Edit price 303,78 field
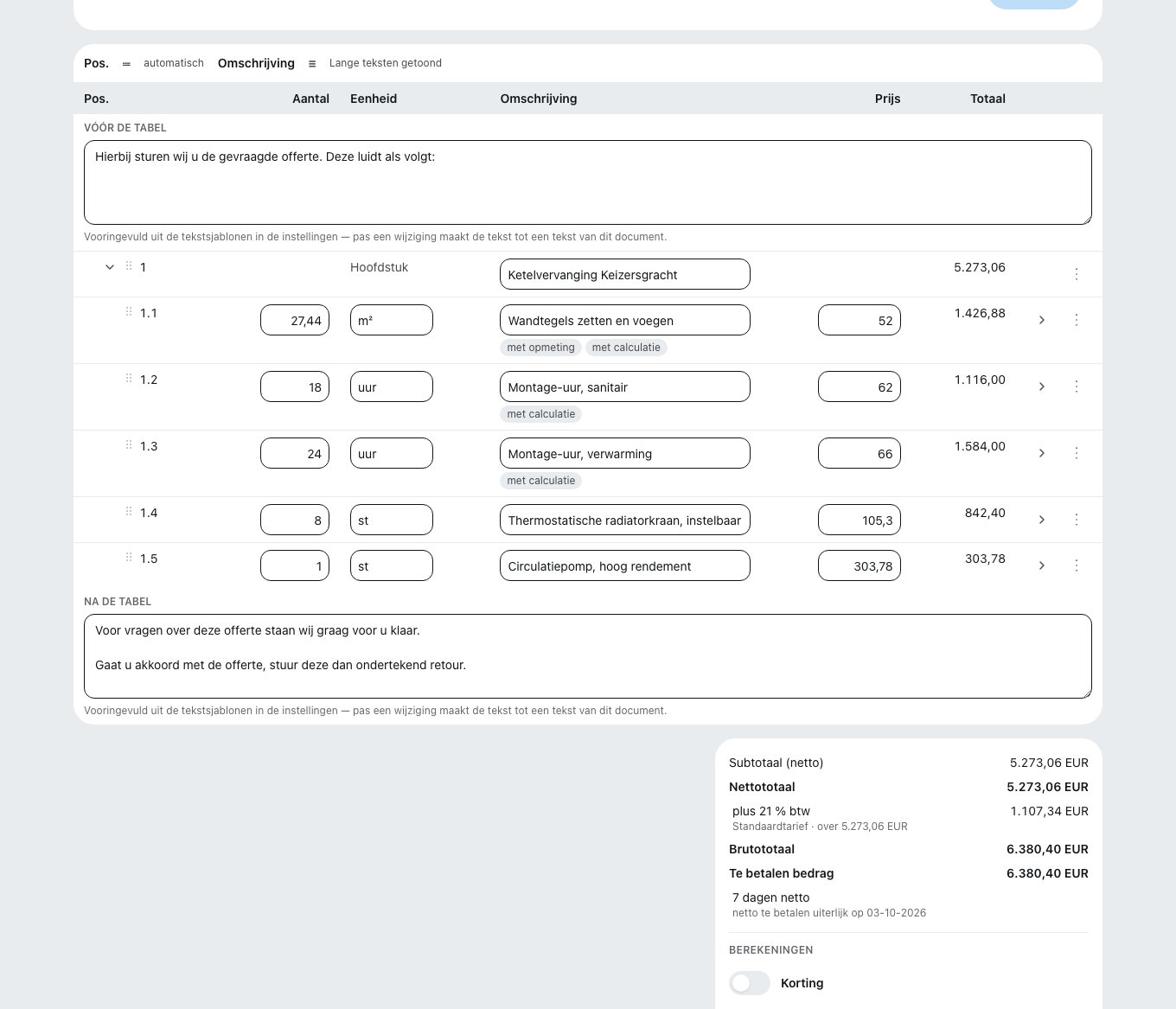Image resolution: width=1176 pixels, height=1009 pixels. pyautogui.click(x=860, y=565)
